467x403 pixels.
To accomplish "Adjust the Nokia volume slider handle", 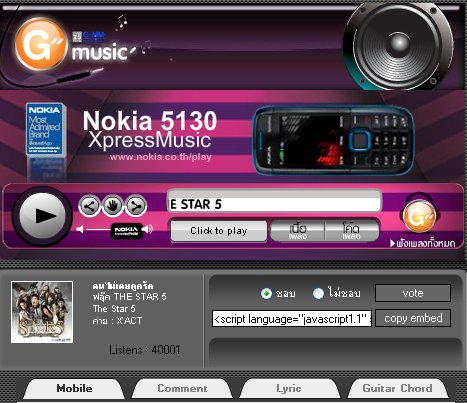I will 127,230.
